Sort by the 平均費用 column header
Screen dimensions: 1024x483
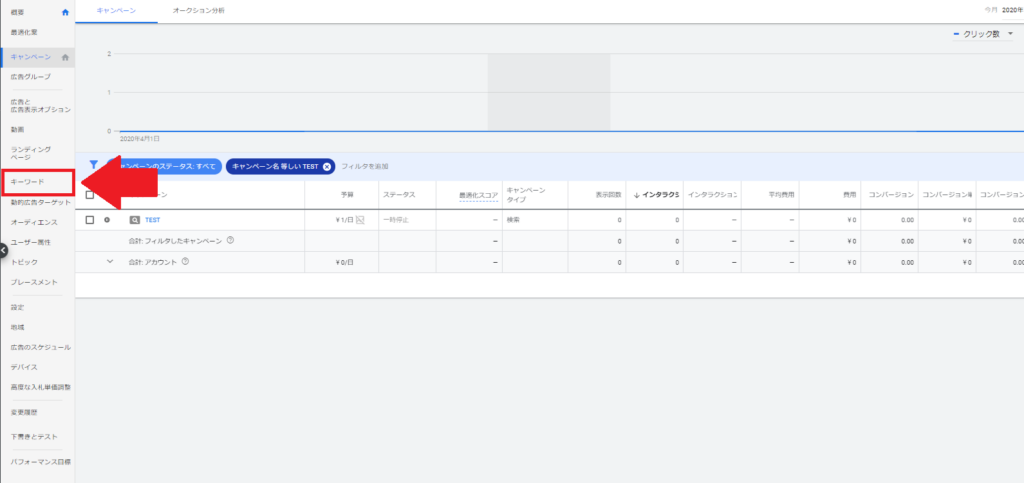click(781, 195)
